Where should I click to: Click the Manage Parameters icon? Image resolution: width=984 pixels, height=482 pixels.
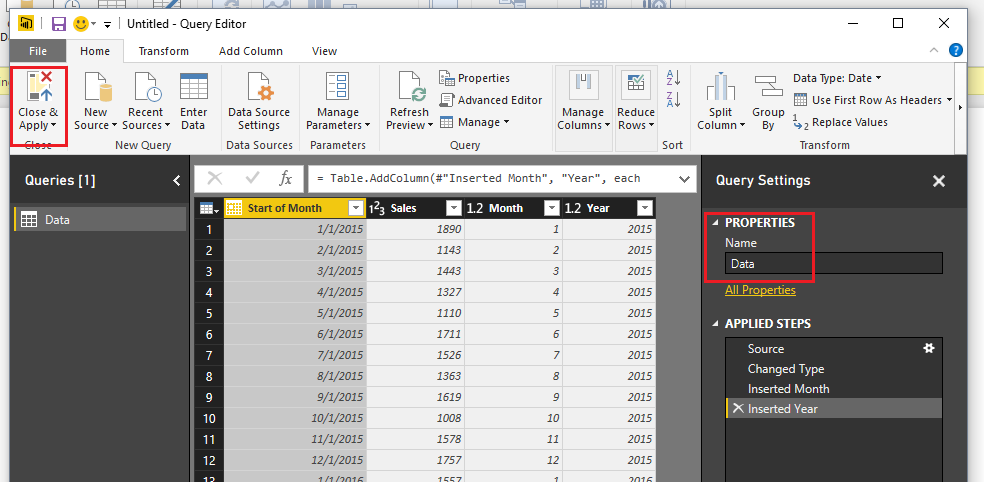338,87
